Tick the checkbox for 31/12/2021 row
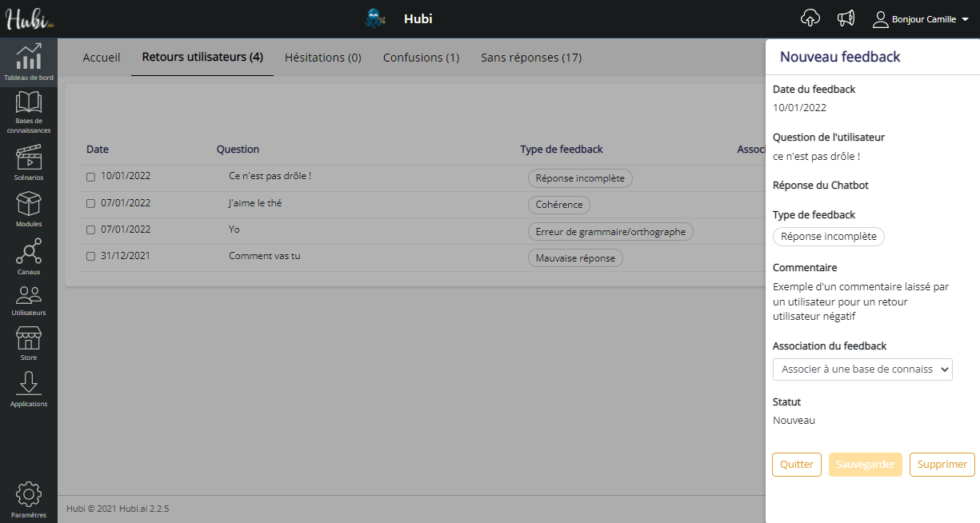 (91, 257)
